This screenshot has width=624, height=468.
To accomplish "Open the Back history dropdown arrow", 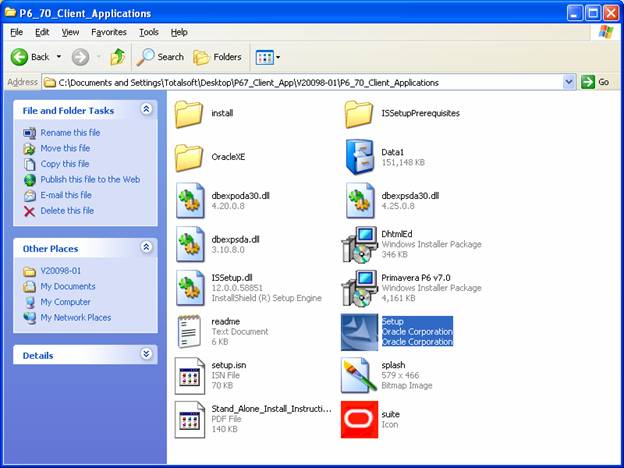I will pos(59,57).
